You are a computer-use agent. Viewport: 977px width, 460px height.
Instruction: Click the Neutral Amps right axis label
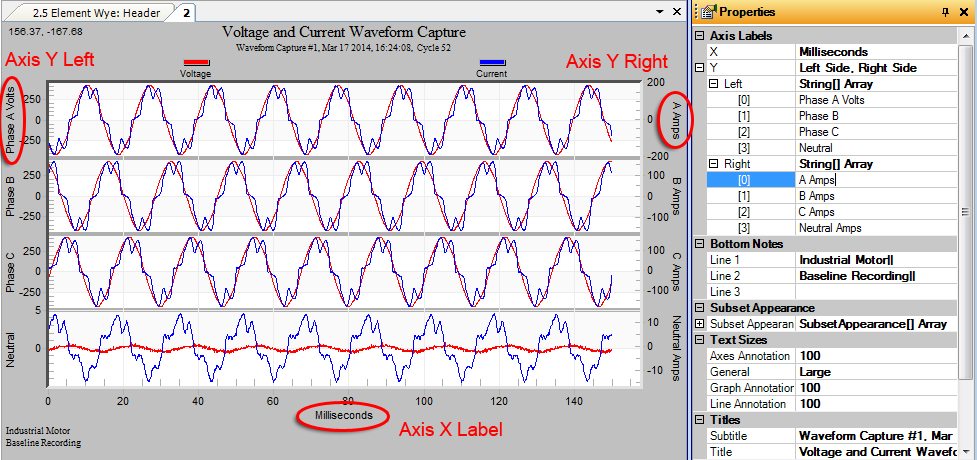[x=676, y=349]
